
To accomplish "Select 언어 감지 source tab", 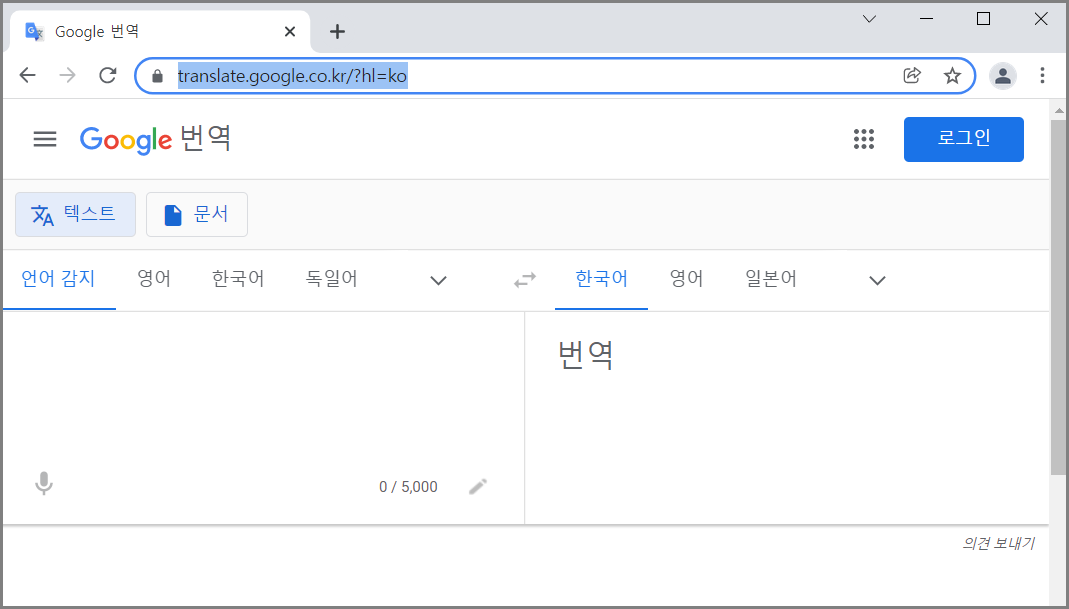I will [x=59, y=279].
